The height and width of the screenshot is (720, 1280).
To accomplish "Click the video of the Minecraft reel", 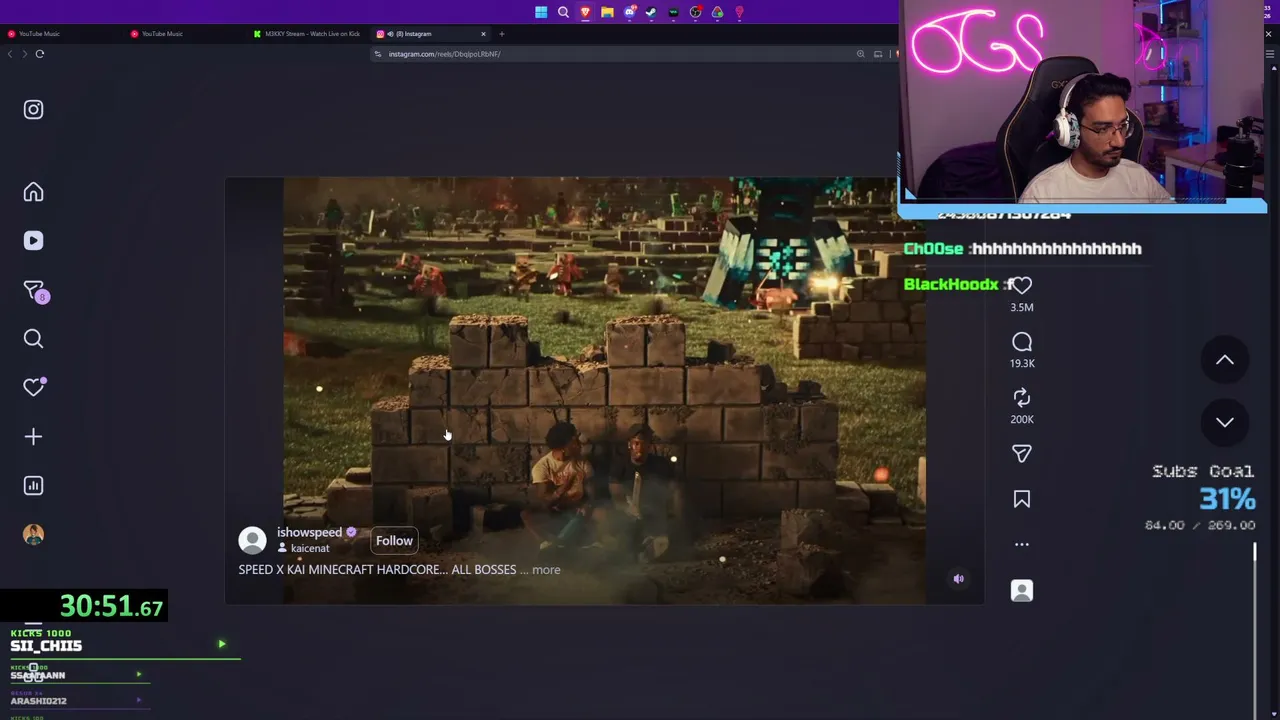I will 604,390.
